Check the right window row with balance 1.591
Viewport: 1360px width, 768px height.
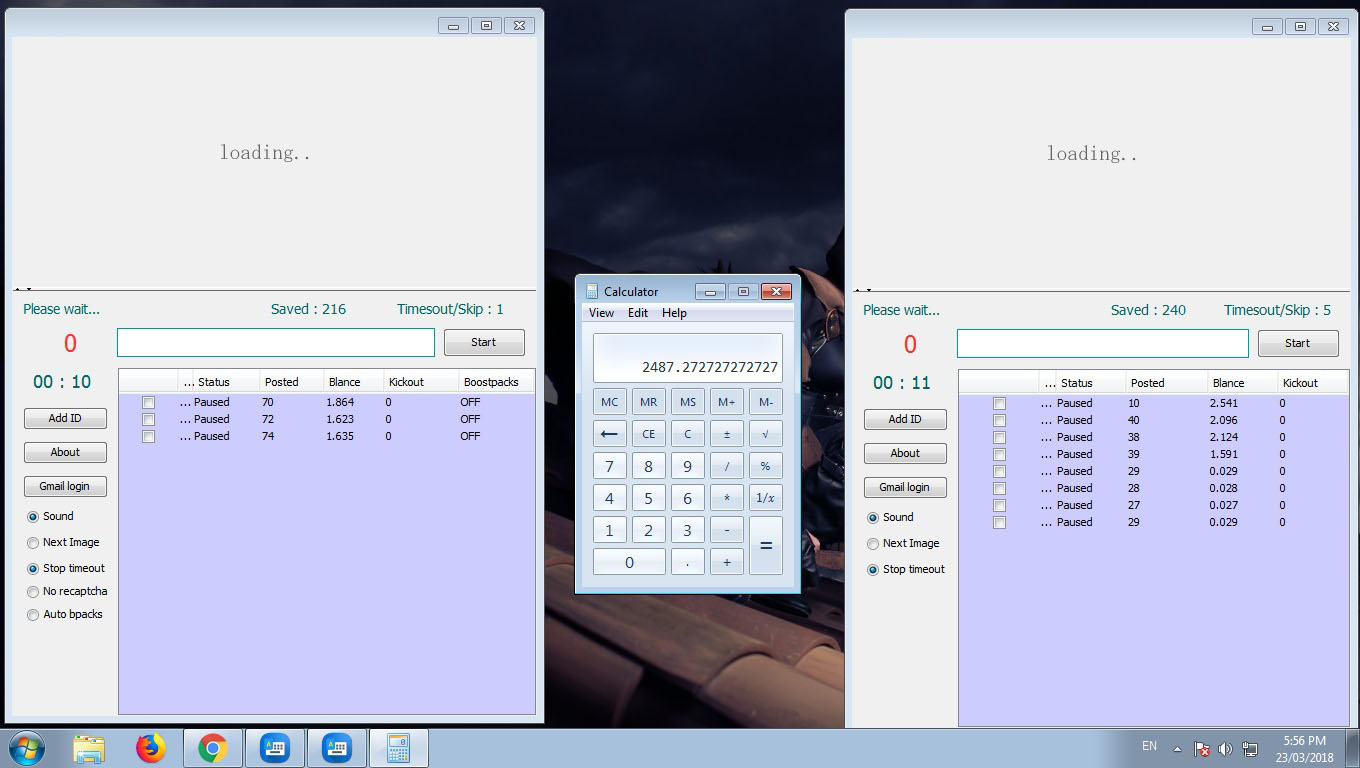tap(999, 454)
